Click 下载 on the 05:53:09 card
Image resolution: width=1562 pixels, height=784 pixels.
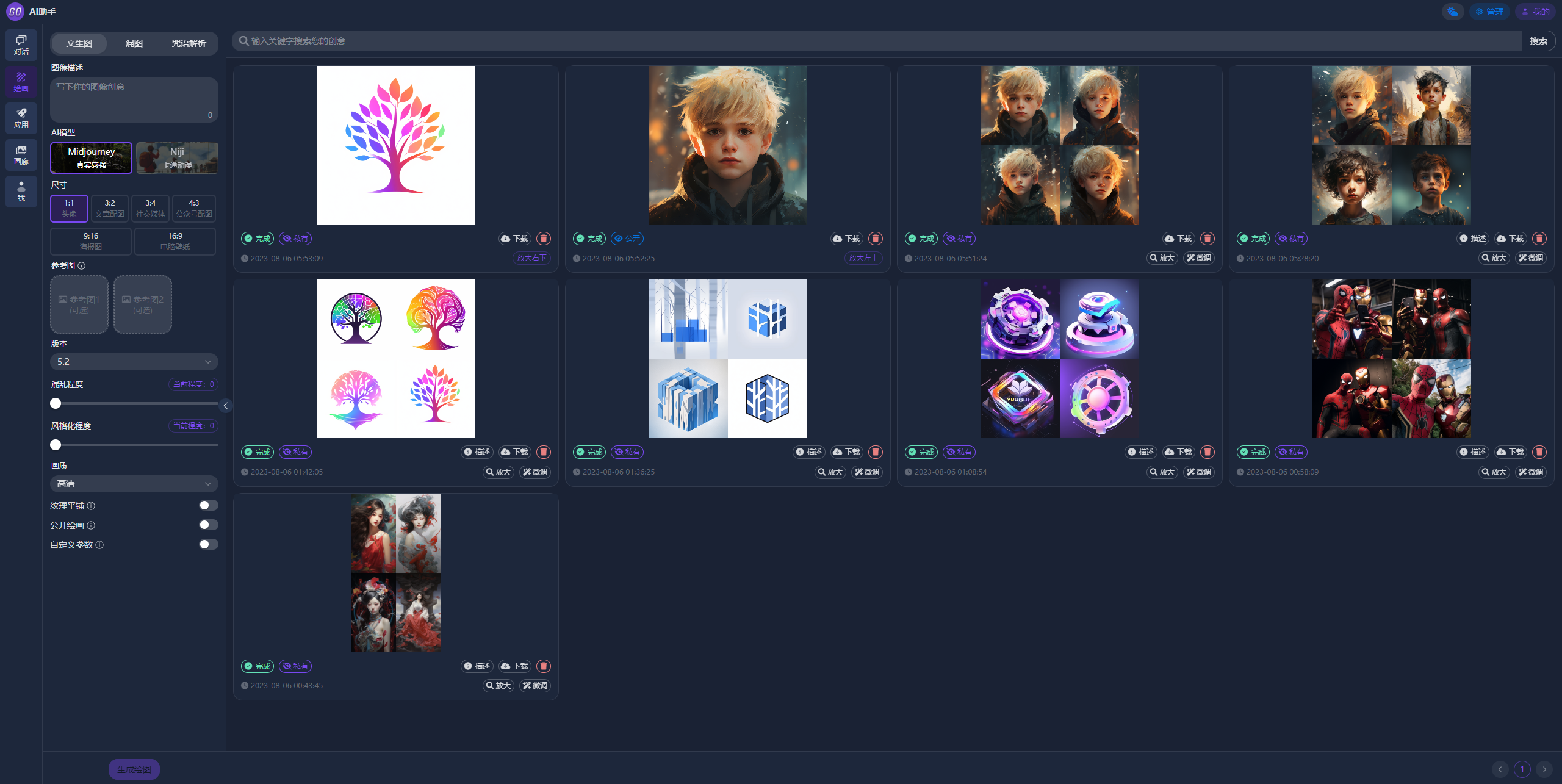pyautogui.click(x=514, y=239)
